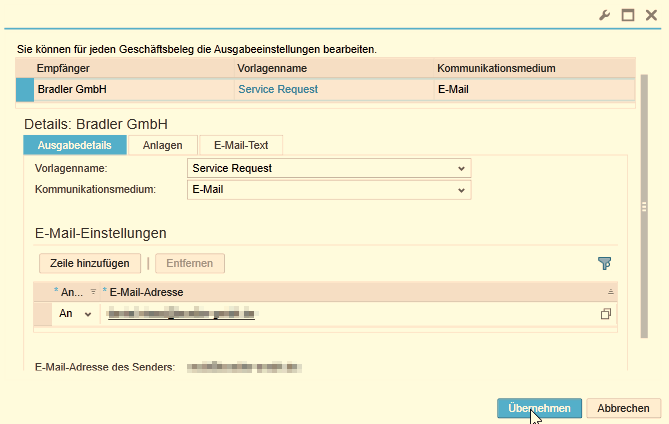Select the Ausgabedetails tab
This screenshot has width=669, height=424.
coord(74,145)
